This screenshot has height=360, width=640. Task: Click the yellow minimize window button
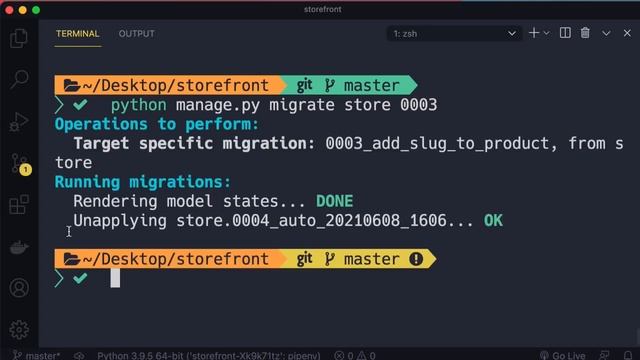(x=23, y=10)
